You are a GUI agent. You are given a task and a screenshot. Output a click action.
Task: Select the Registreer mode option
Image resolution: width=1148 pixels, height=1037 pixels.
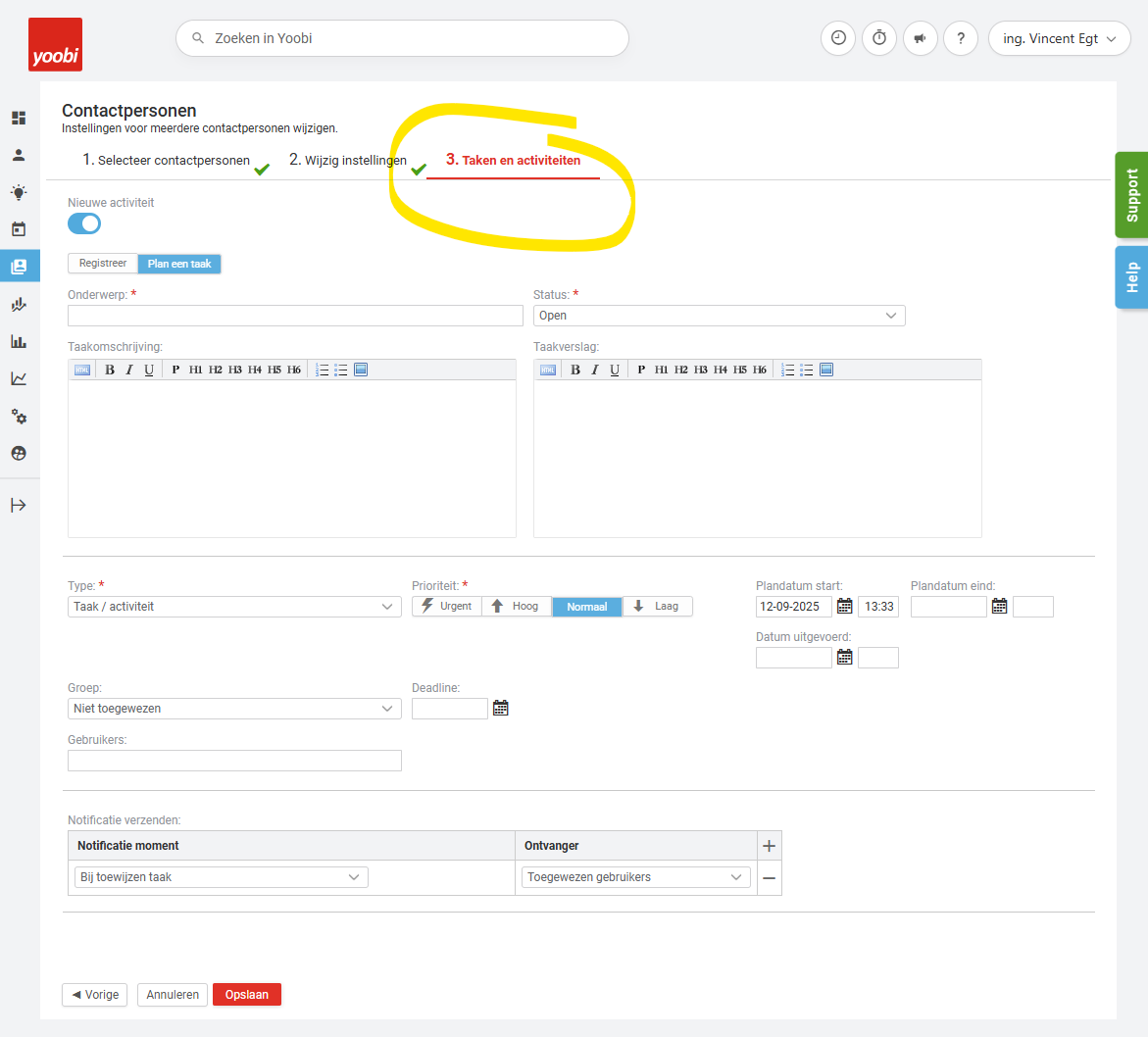103,264
